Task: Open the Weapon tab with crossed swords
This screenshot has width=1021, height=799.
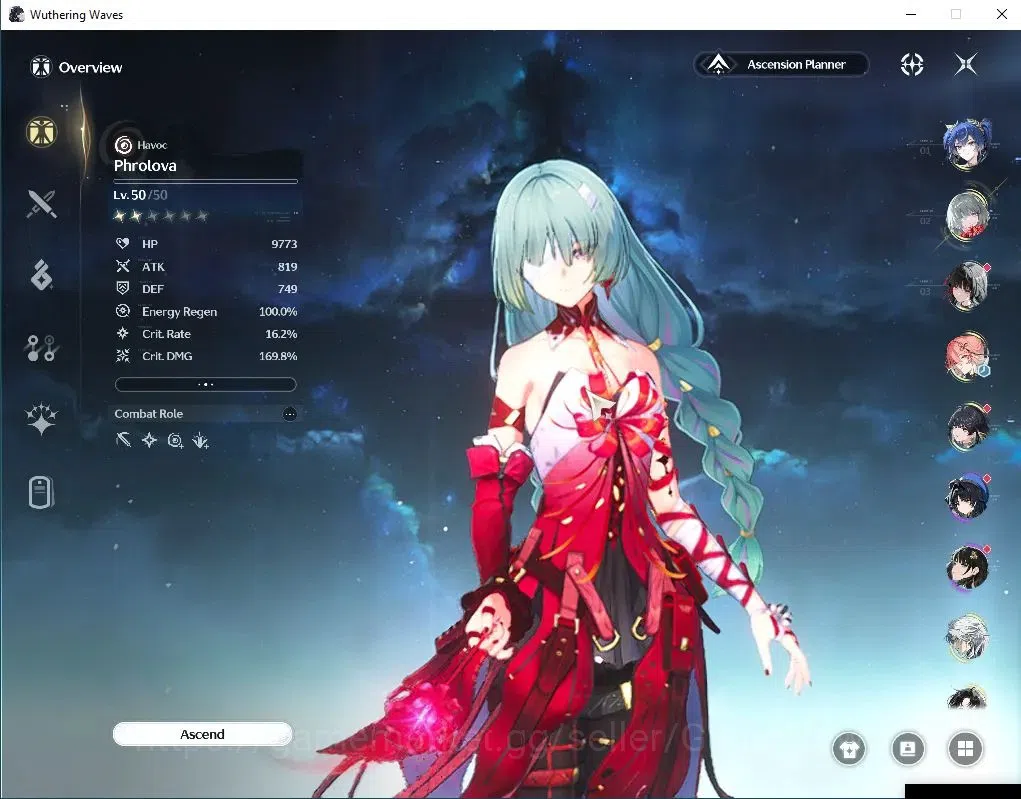Action: click(x=42, y=204)
